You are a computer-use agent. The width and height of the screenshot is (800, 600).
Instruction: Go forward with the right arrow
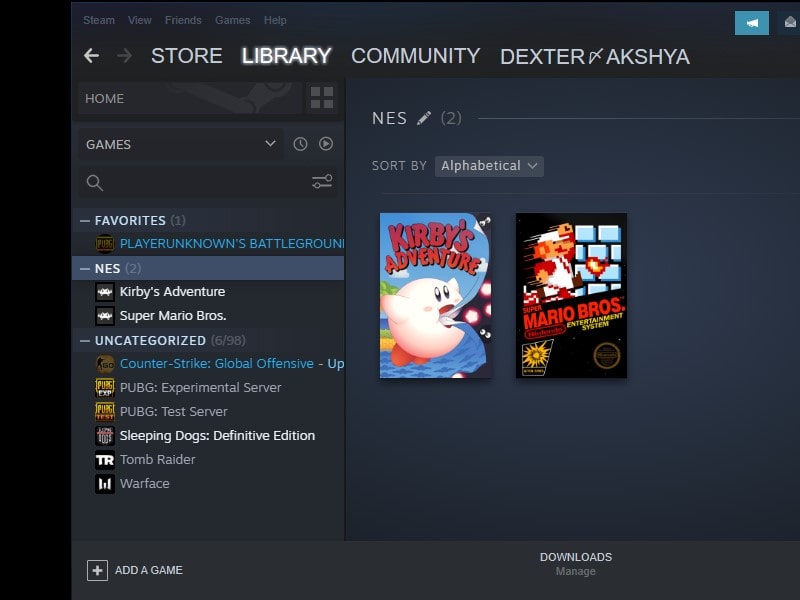[x=124, y=56]
